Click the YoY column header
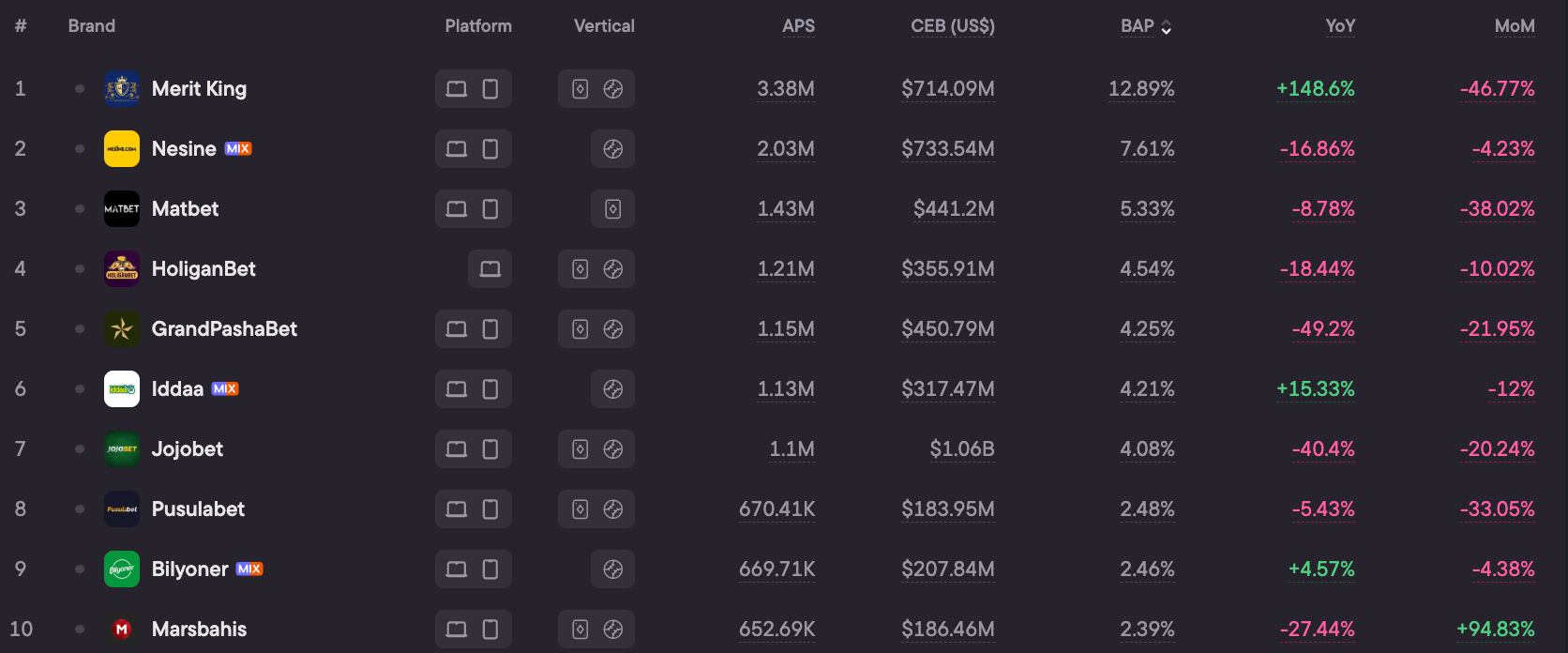The height and width of the screenshot is (653, 1568). click(1340, 26)
